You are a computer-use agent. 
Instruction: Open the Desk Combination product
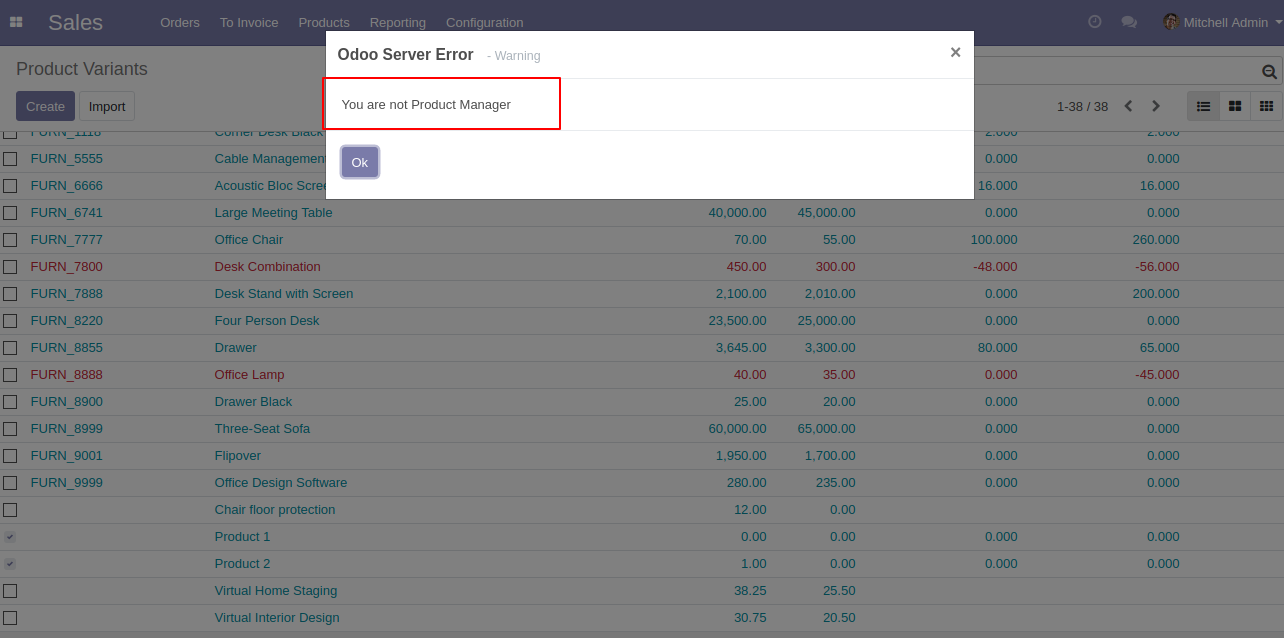pyautogui.click(x=267, y=266)
